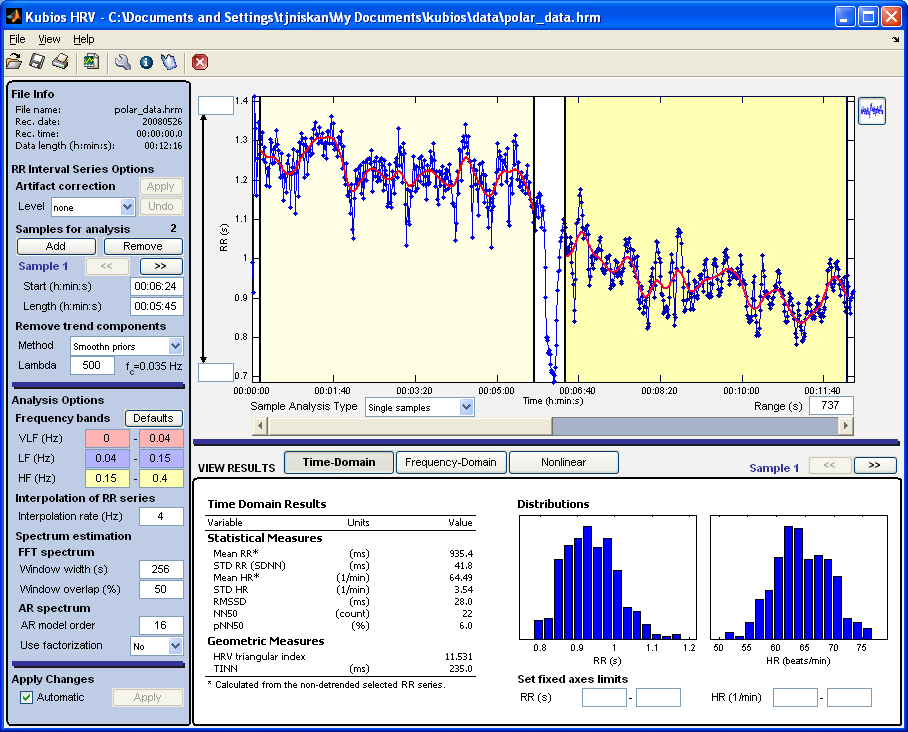This screenshot has width=908, height=732.
Task: Open the View menu
Action: [x=49, y=39]
